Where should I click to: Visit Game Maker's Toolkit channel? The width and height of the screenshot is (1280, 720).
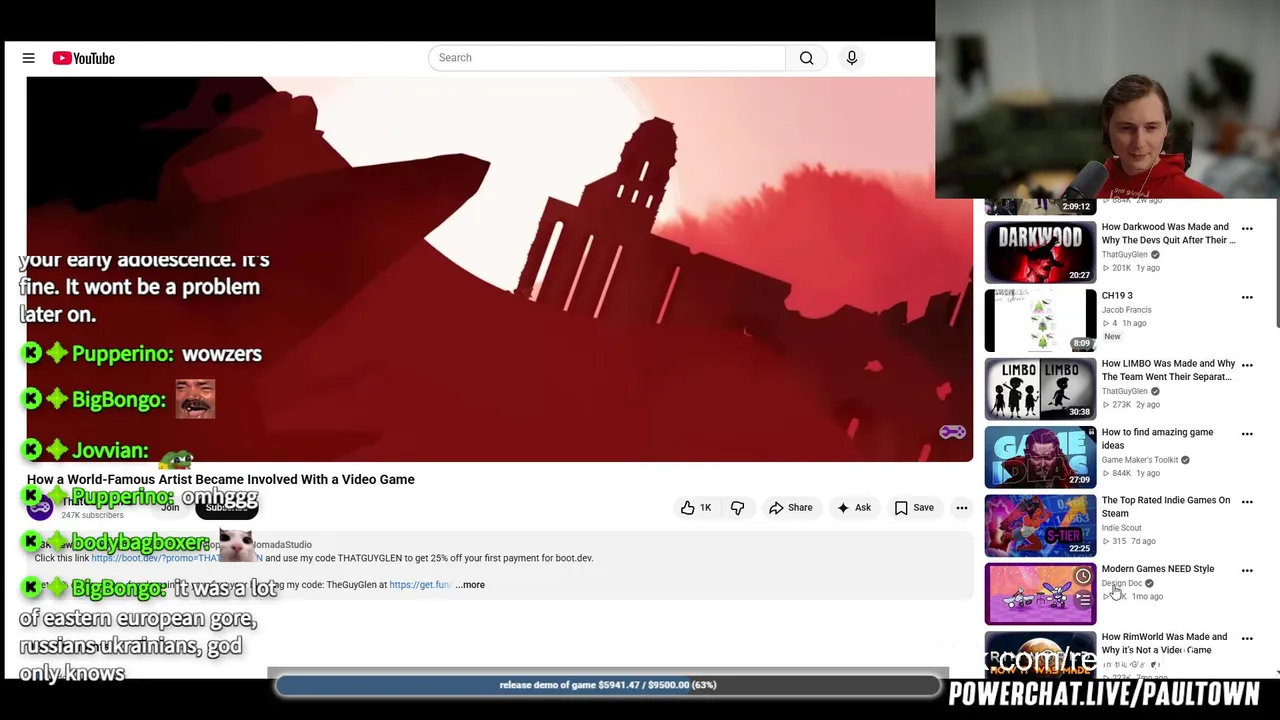(x=1140, y=460)
